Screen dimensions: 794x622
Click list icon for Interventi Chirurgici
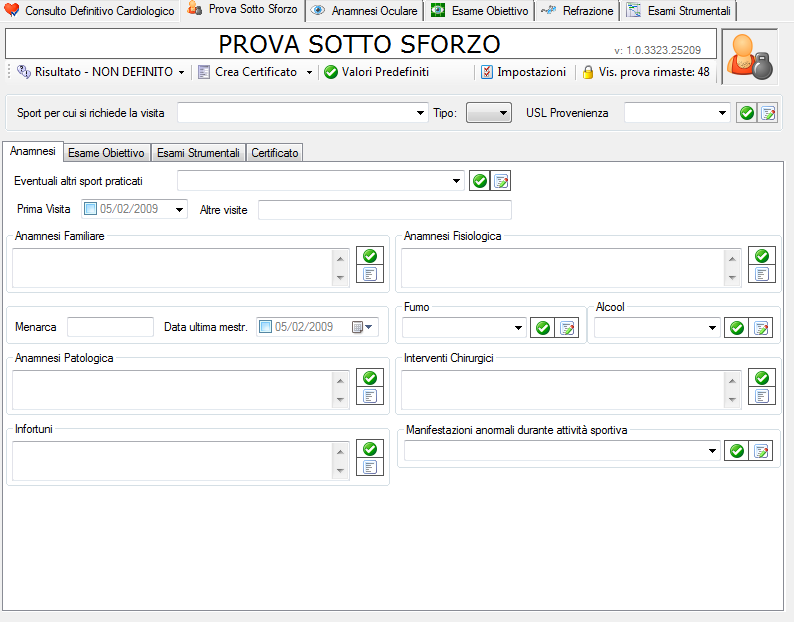click(x=762, y=396)
